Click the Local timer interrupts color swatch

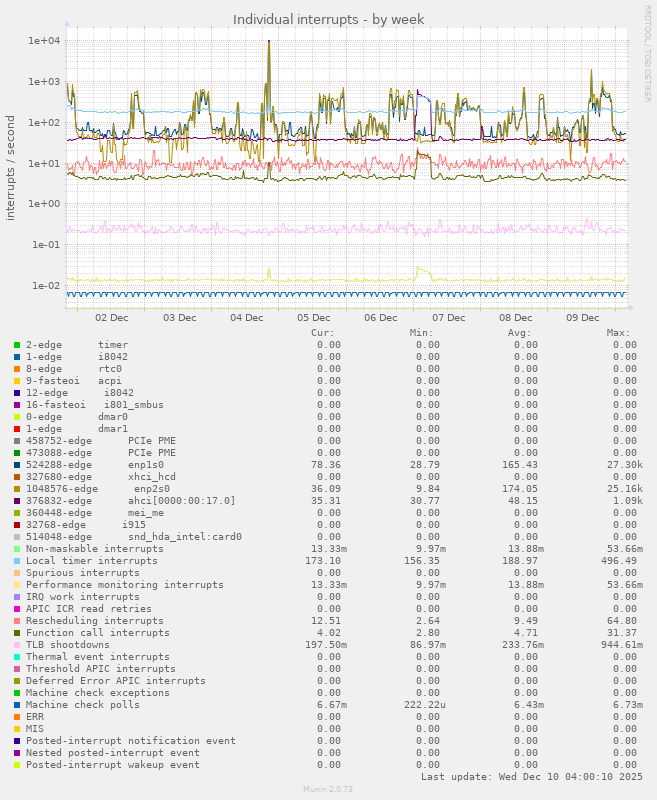[17, 560]
